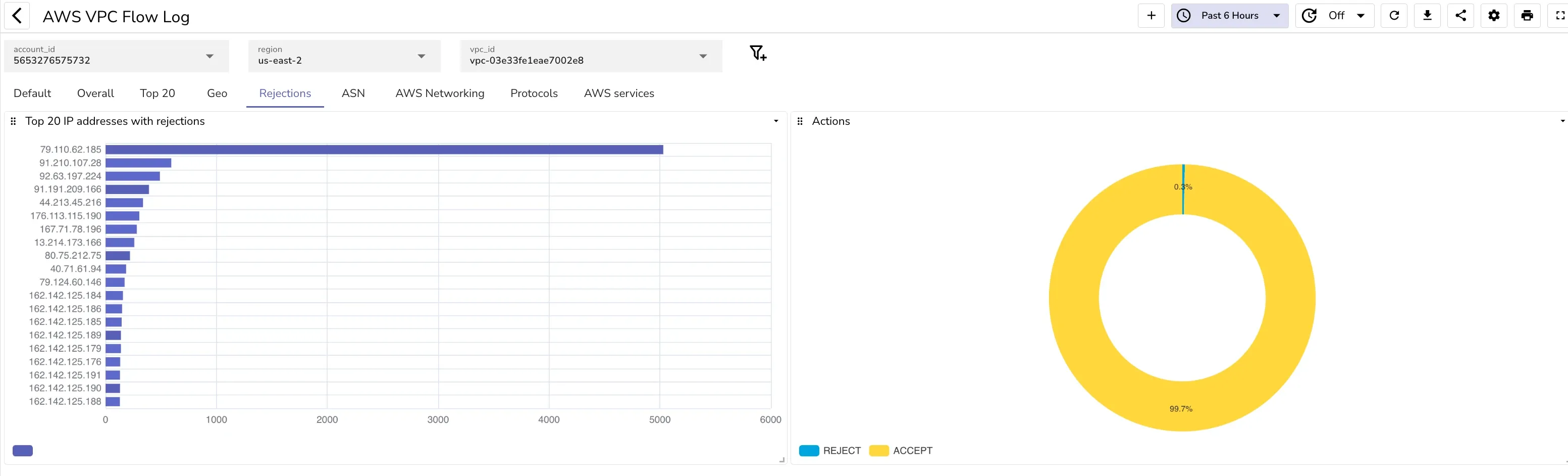
Task: Click the back arrow icon
Action: click(x=17, y=17)
